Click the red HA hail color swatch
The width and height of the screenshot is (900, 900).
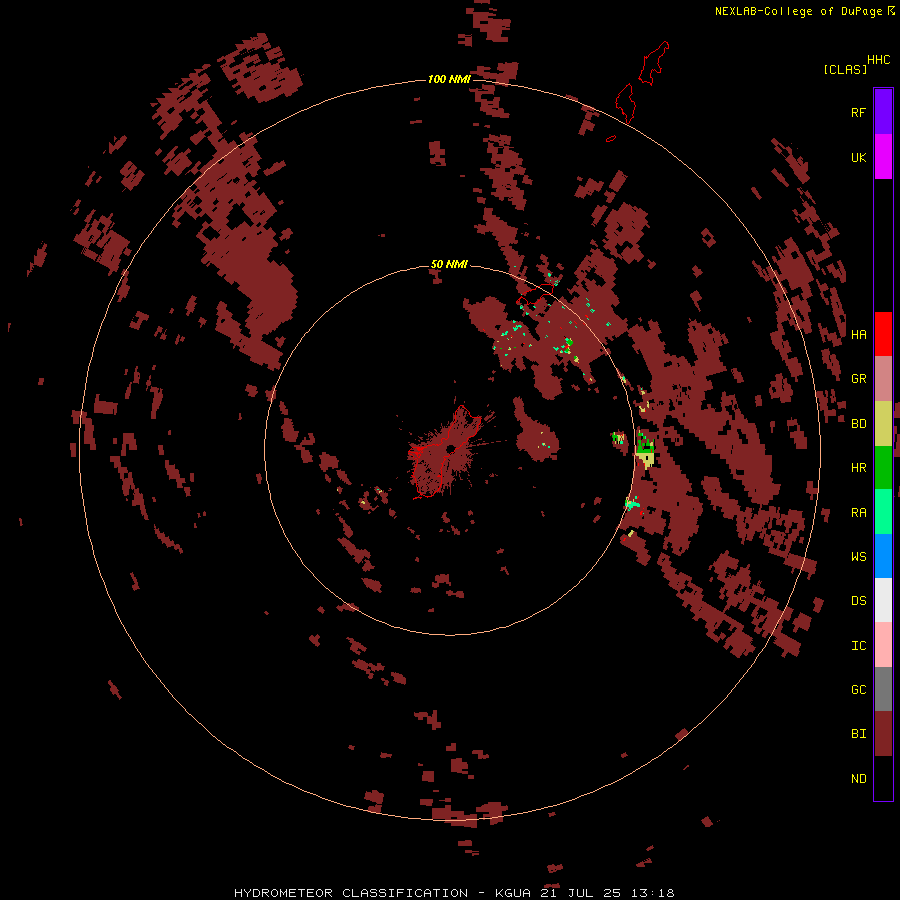[883, 334]
